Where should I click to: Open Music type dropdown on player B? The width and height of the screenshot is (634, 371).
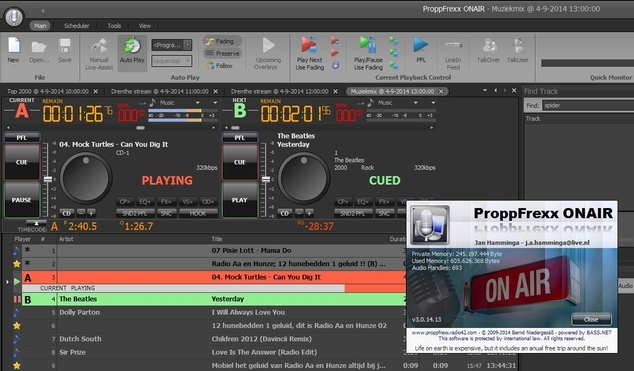(x=416, y=103)
